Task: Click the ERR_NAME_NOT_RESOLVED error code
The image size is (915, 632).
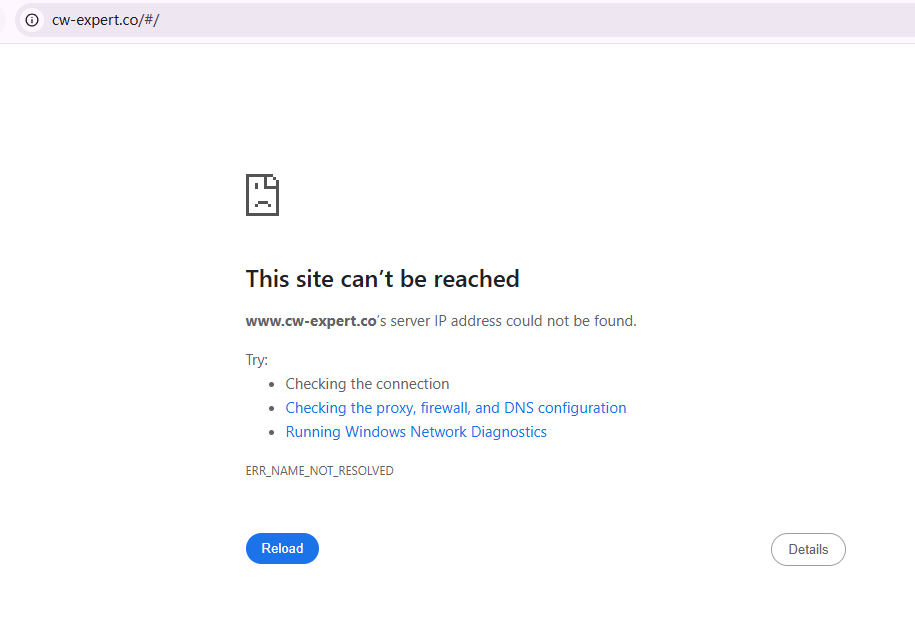Action: tap(319, 471)
